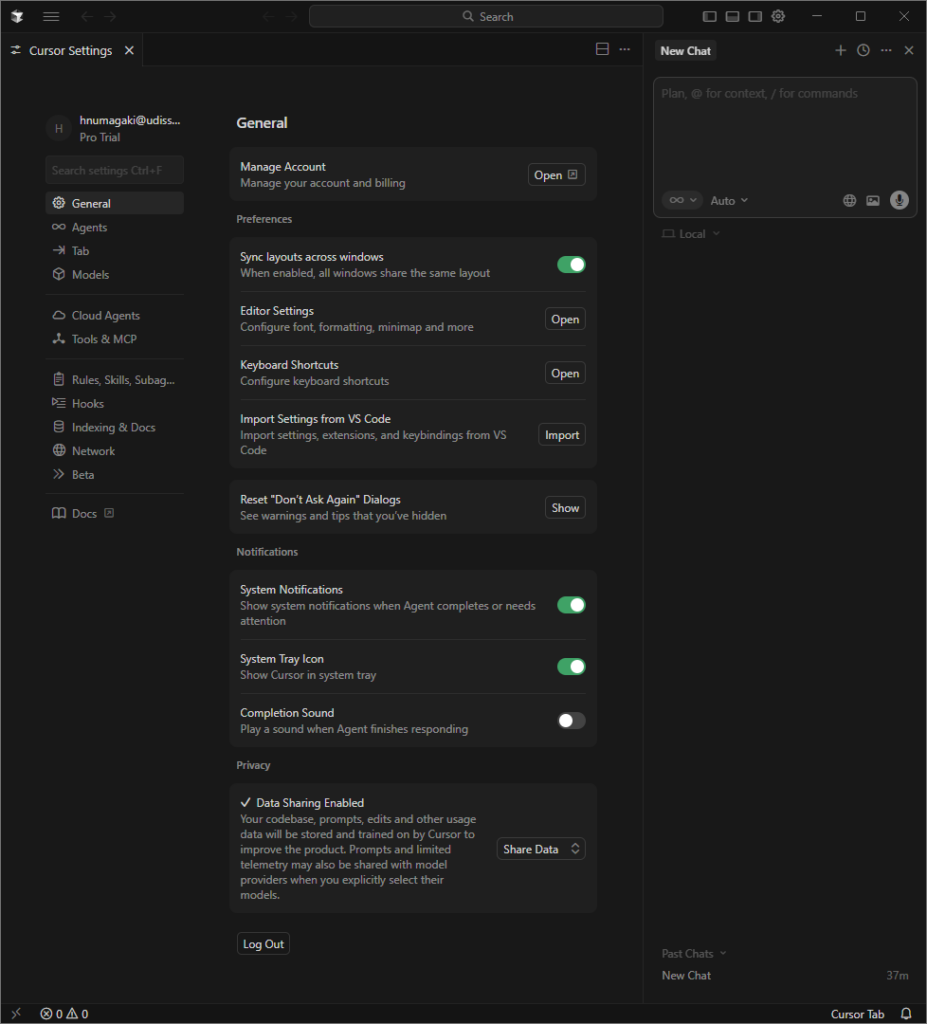Open settings gear icon in title bar
This screenshot has width=927, height=1024.
coord(778,16)
